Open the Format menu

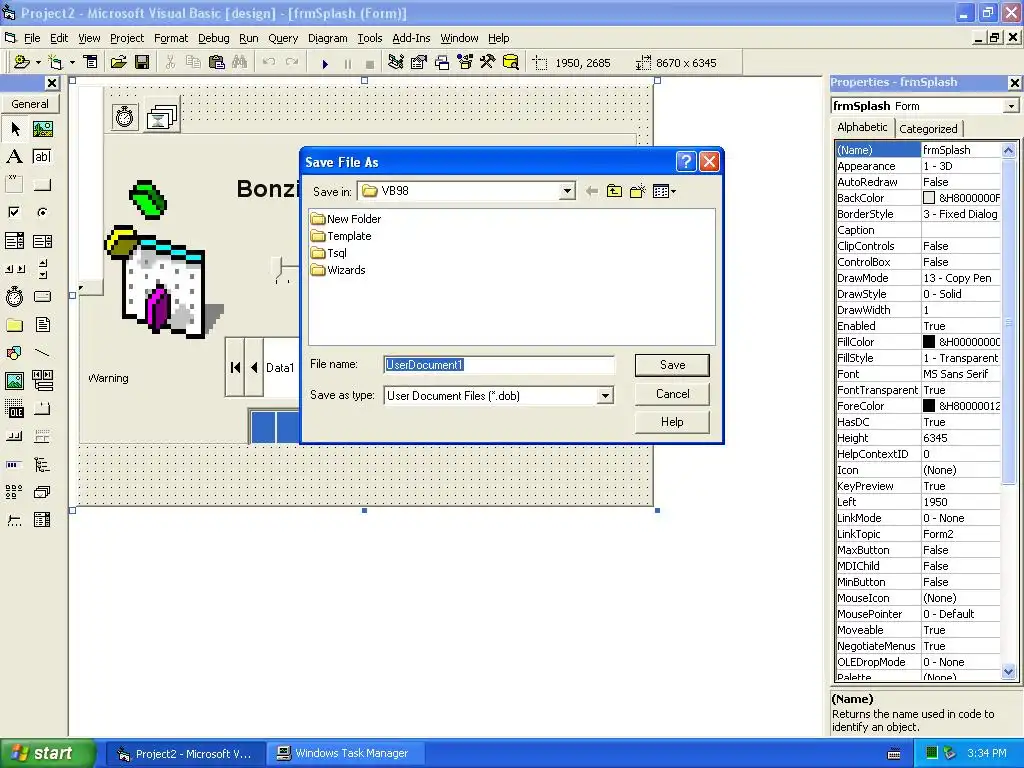(170, 38)
